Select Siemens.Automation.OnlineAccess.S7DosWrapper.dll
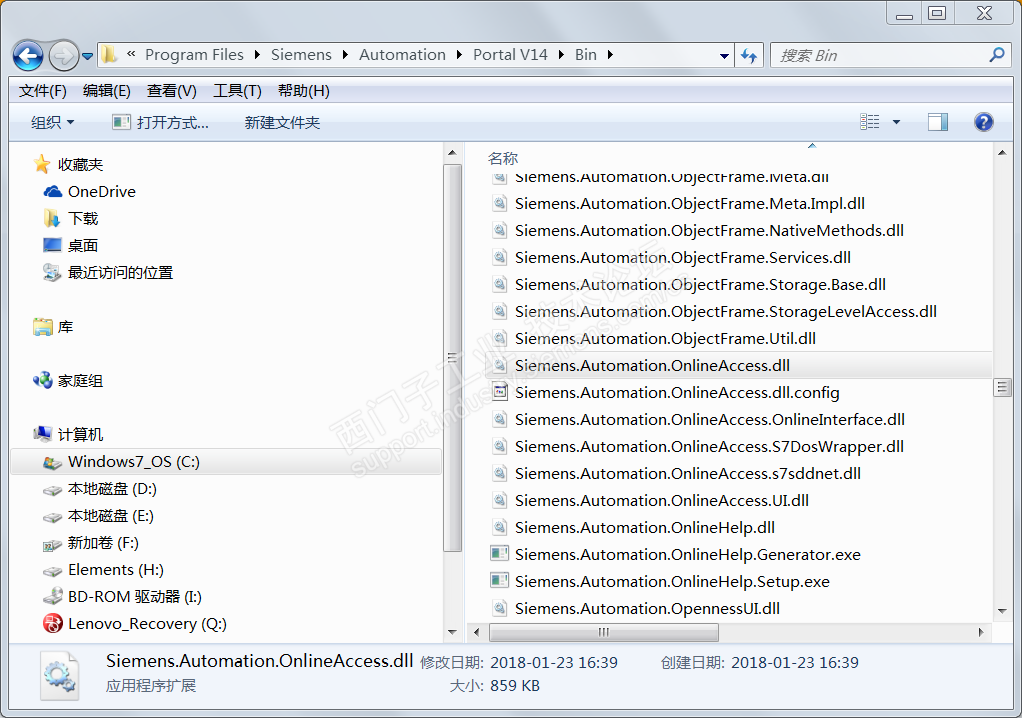This screenshot has height=718, width=1022. 709,446
